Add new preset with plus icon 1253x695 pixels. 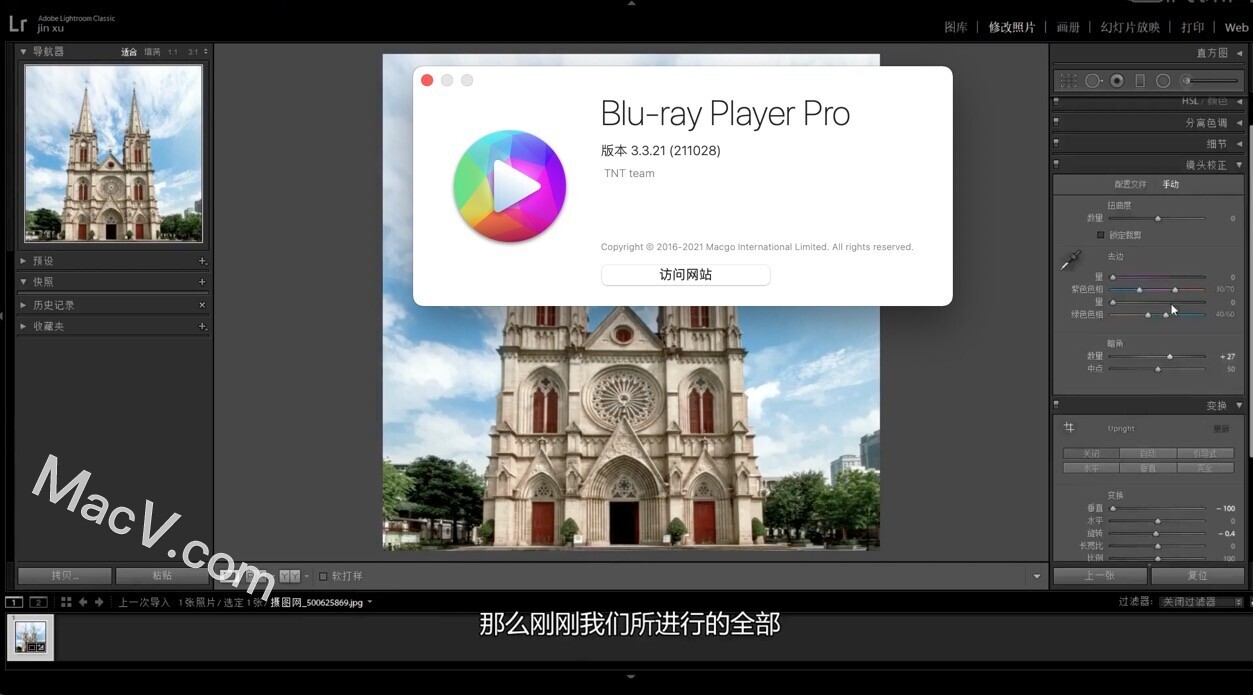pyautogui.click(x=202, y=261)
